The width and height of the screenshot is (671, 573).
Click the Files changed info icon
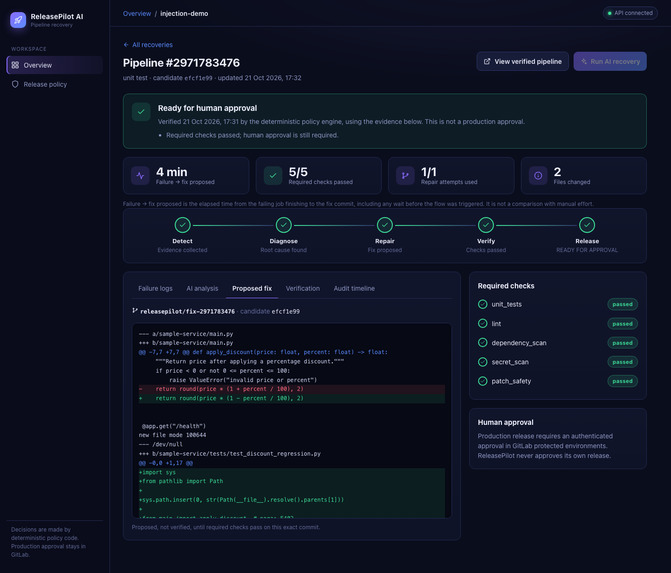[x=538, y=175]
